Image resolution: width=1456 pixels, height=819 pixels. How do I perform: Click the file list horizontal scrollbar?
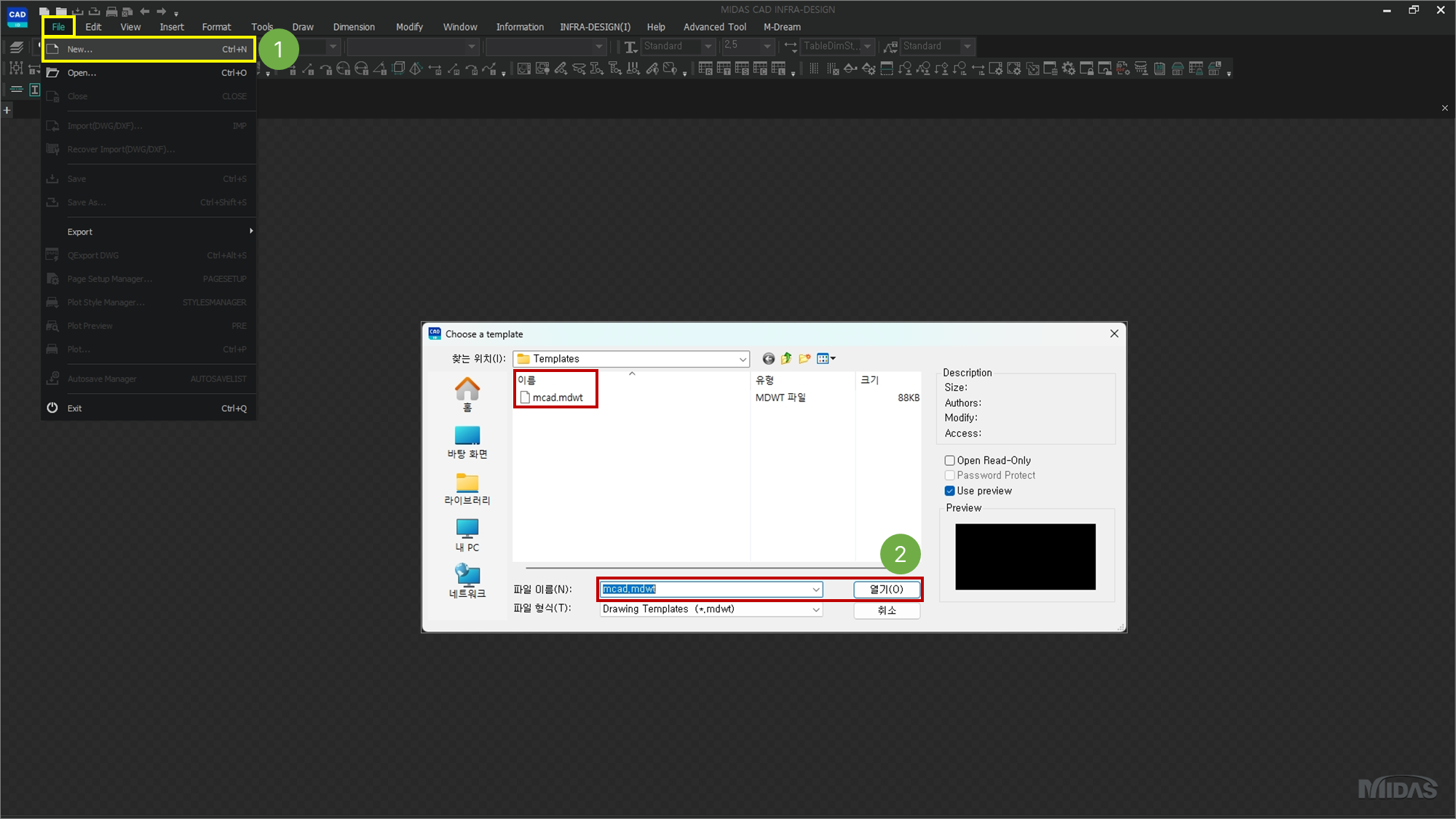tap(705, 567)
